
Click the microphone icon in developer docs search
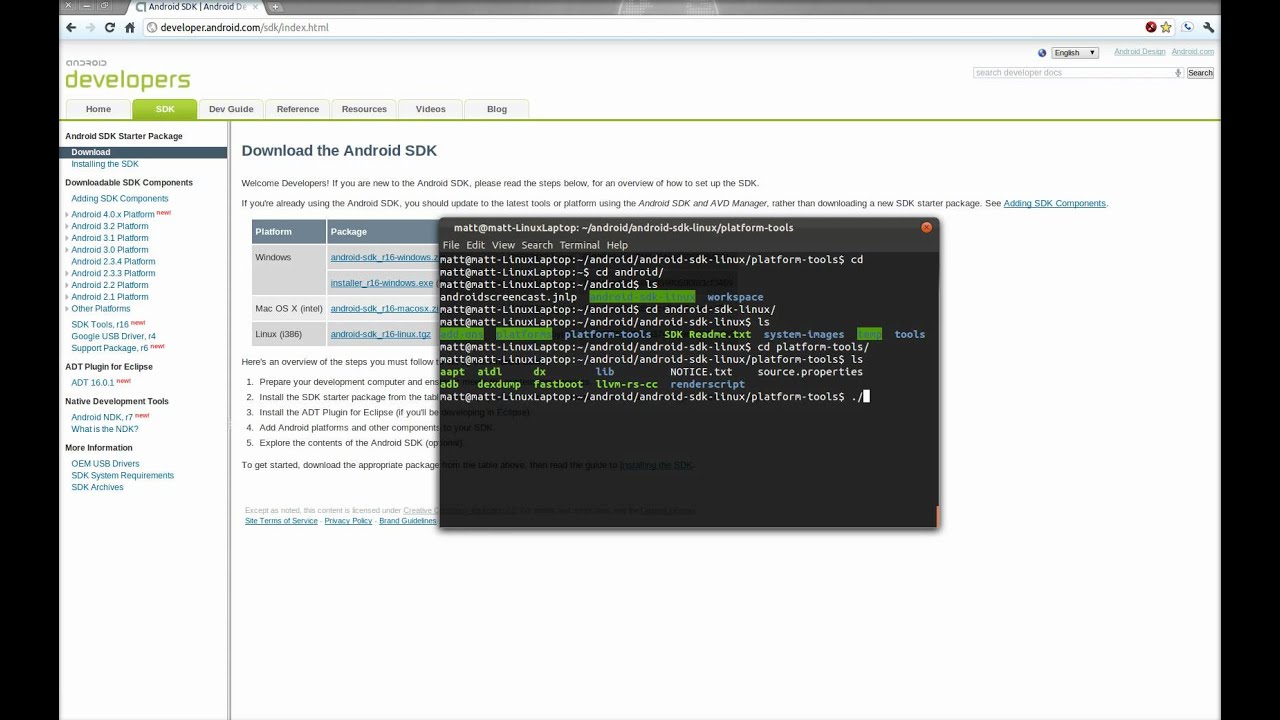click(1178, 73)
